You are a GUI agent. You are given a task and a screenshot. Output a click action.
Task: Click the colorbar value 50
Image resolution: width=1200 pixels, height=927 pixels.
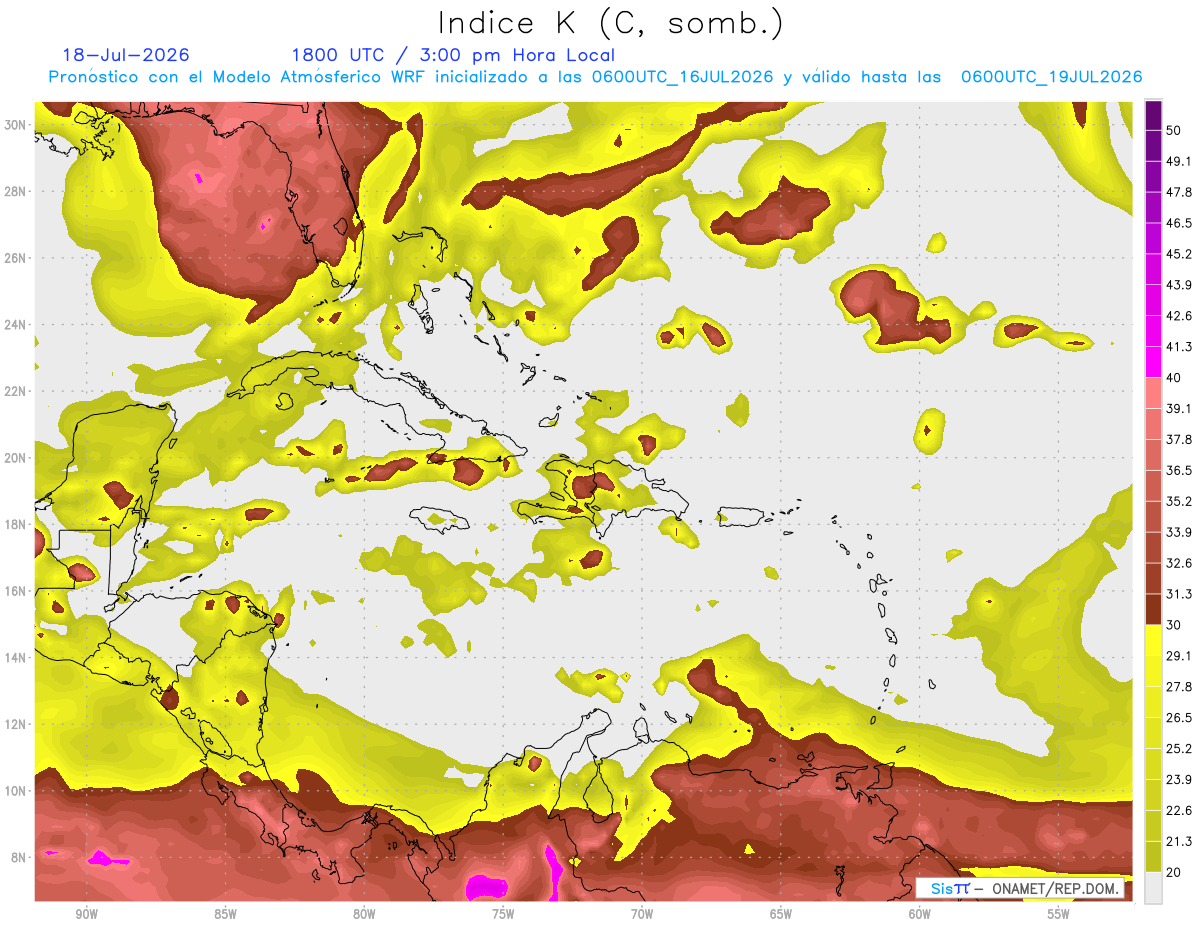pyautogui.click(x=1175, y=131)
